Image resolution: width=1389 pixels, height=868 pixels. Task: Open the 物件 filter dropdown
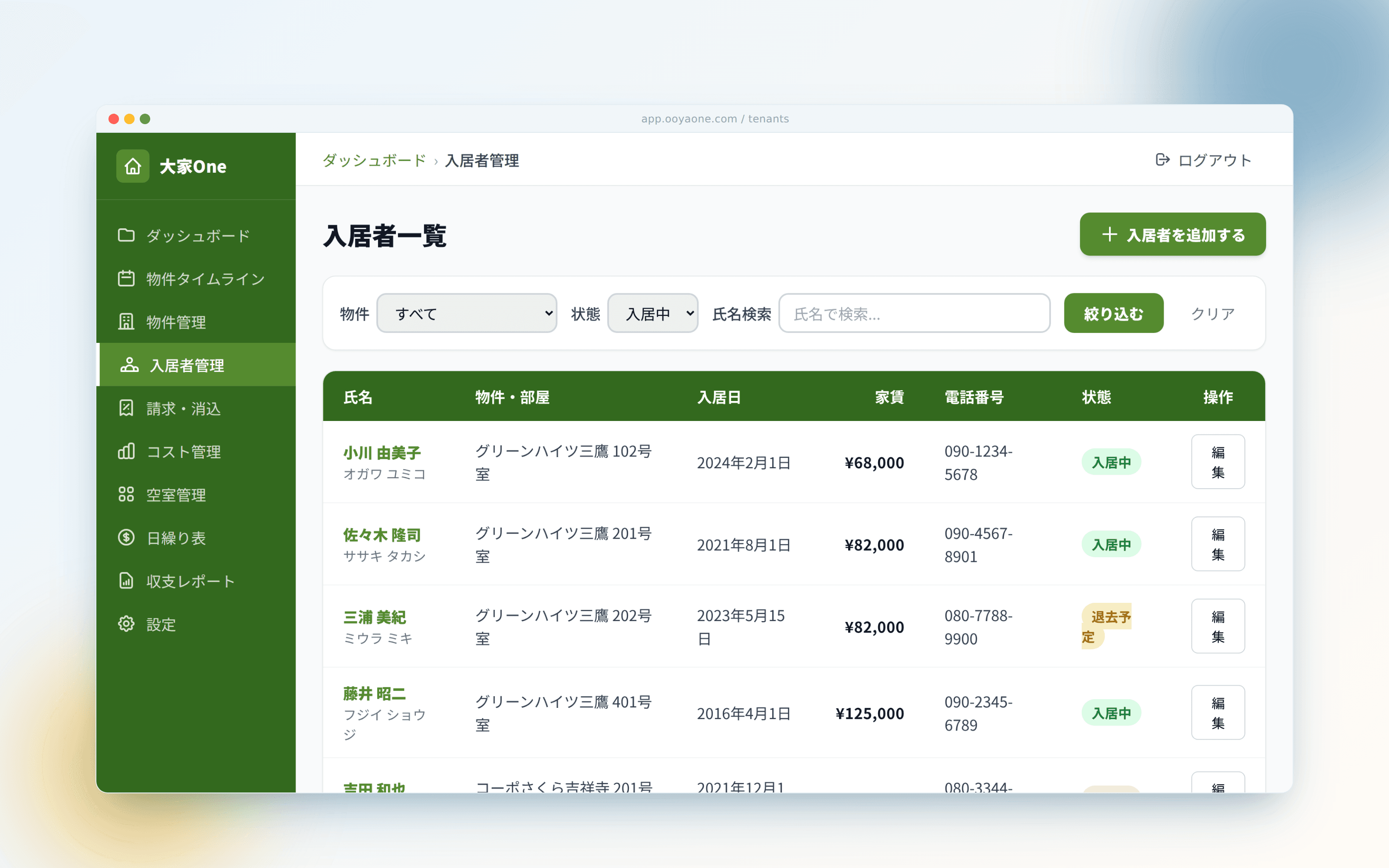pyautogui.click(x=467, y=313)
